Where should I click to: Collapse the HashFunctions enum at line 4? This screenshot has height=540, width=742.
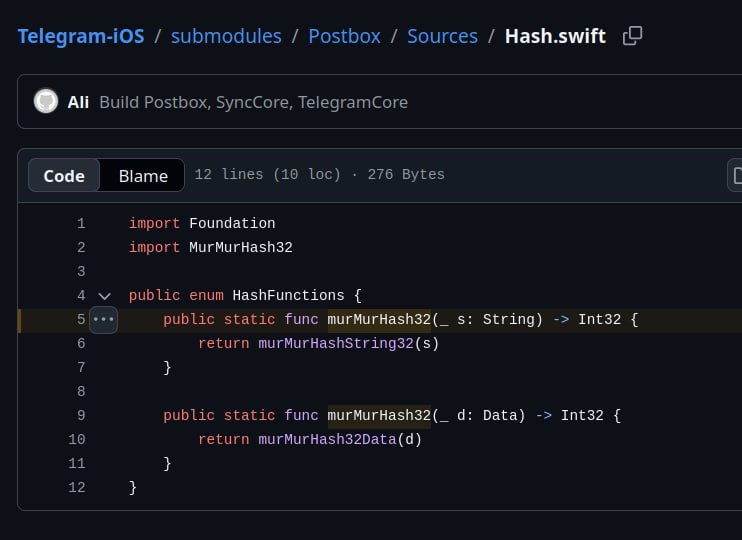pyautogui.click(x=105, y=296)
